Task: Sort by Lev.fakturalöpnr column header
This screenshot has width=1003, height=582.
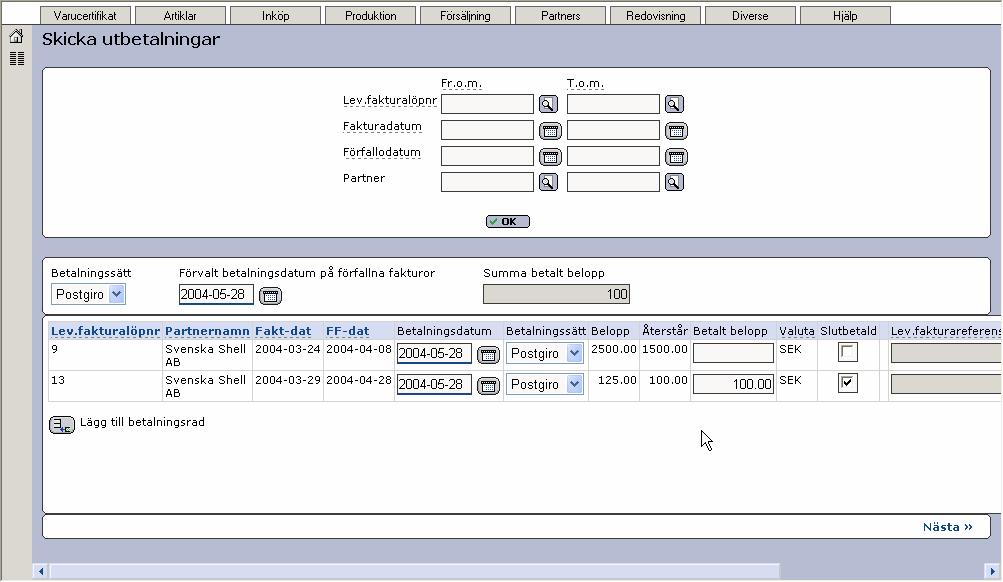Action: (106, 331)
